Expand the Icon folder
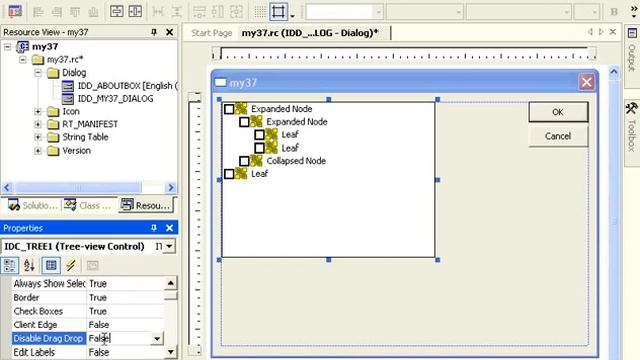 (x=38, y=111)
